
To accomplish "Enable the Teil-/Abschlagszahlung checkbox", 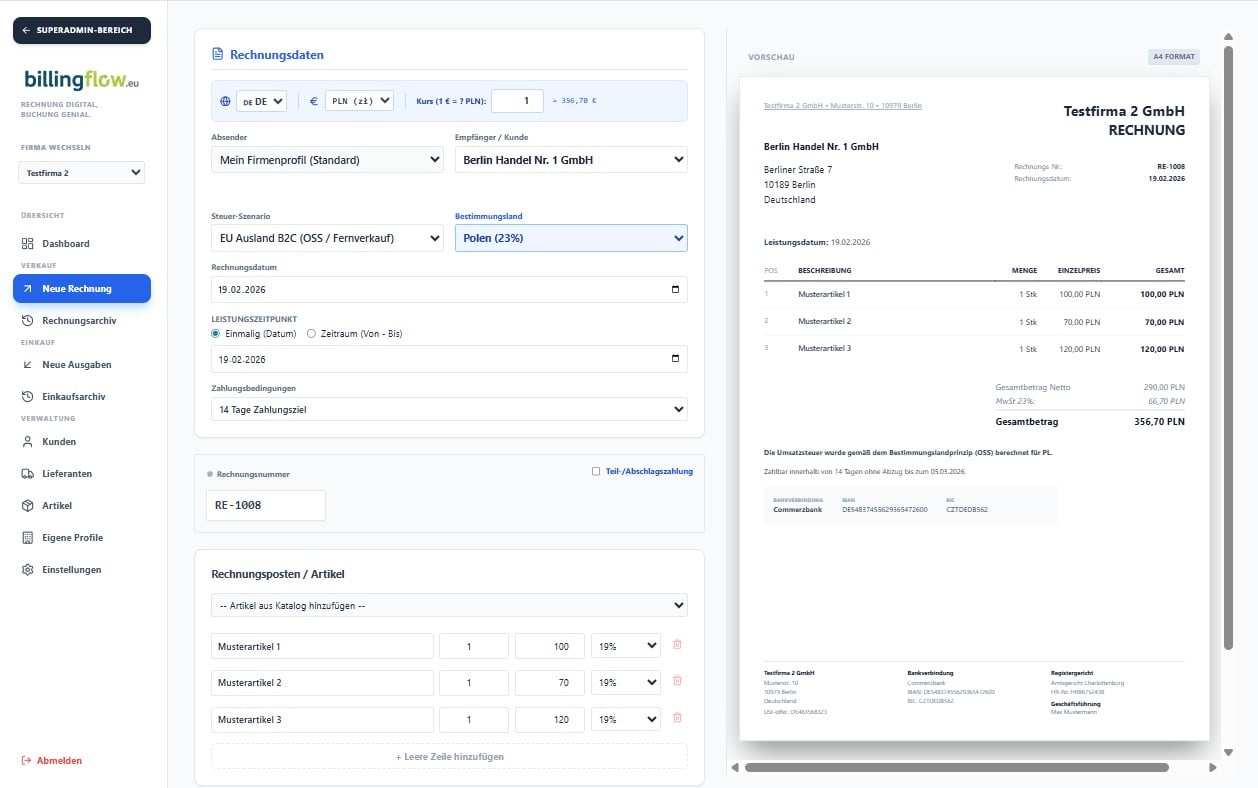I will click(596, 471).
